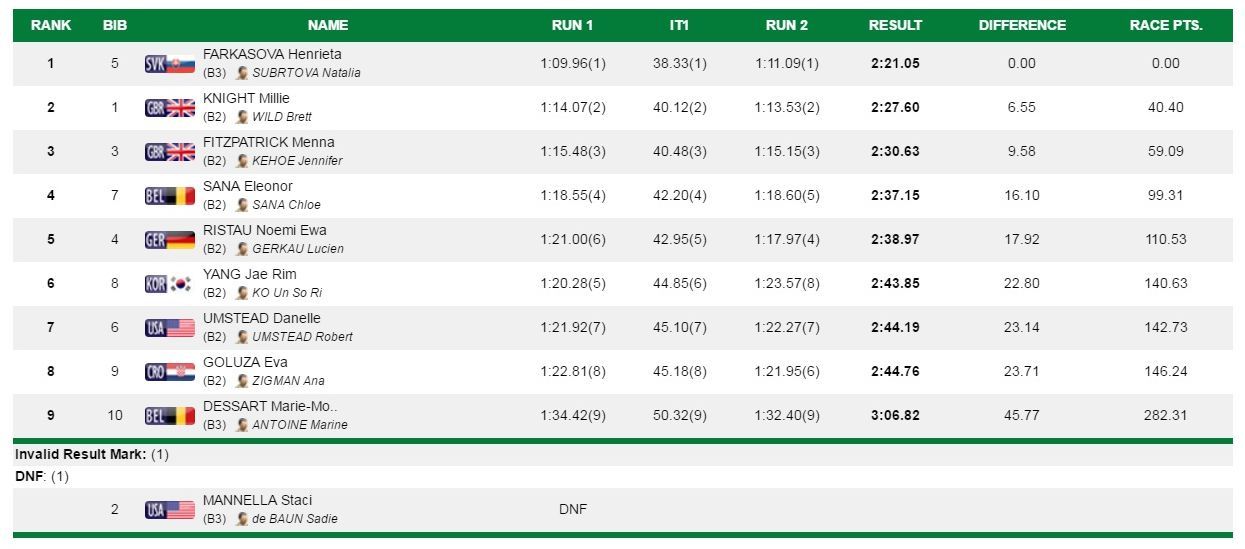Open athlete Farkasova Henrieta's name link
This screenshot has width=1245, height=549.
(272, 54)
